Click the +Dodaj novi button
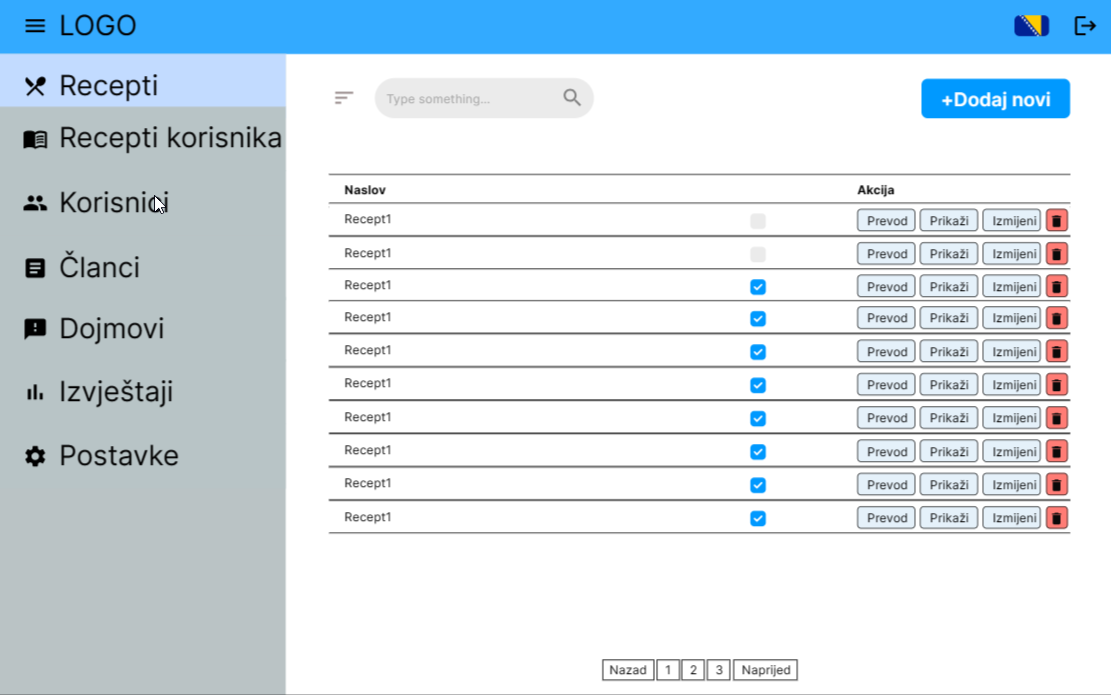This screenshot has width=1111, height=695. click(995, 99)
